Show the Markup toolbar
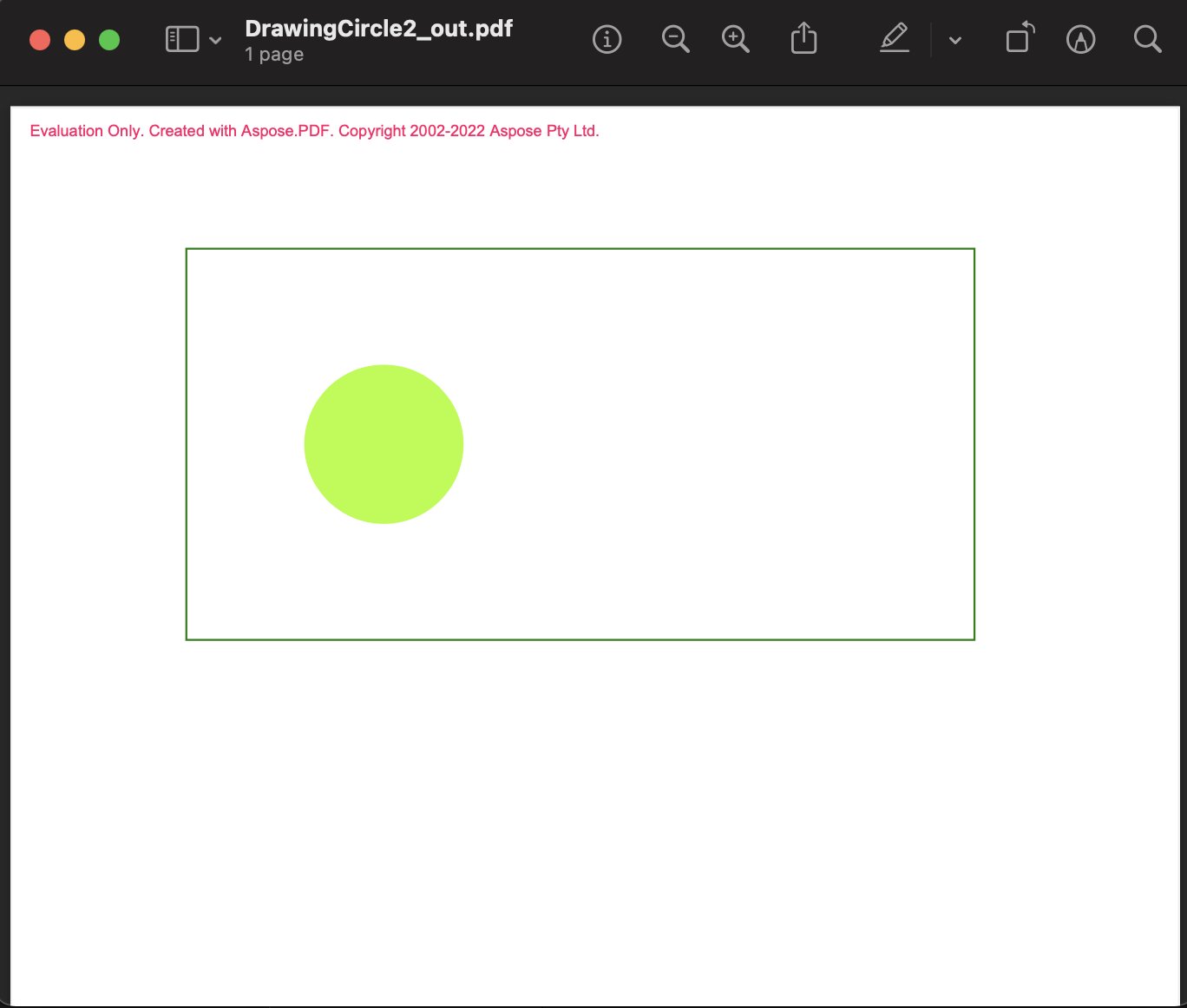The width and height of the screenshot is (1187, 1008). coord(1080,39)
